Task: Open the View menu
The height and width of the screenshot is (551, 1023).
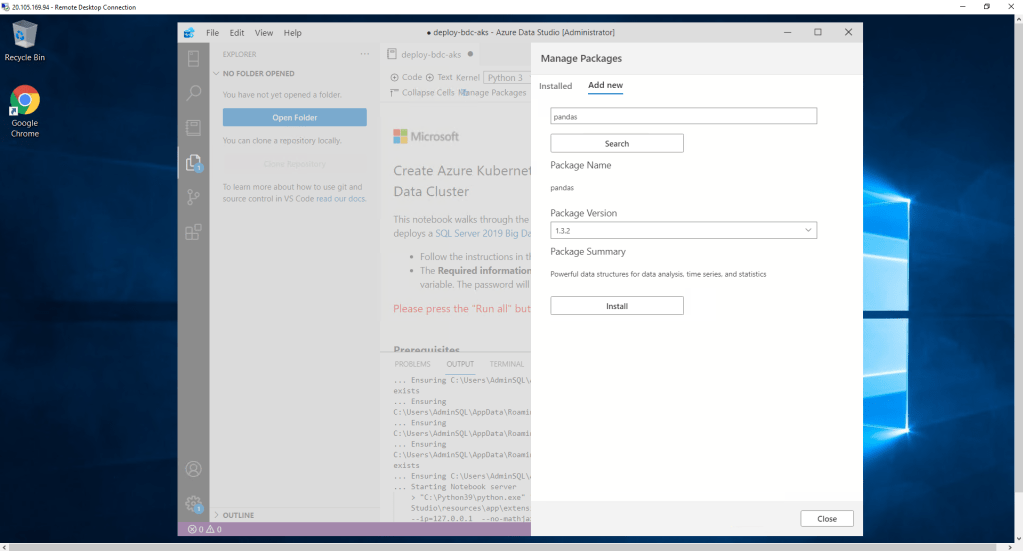Action: [x=264, y=33]
